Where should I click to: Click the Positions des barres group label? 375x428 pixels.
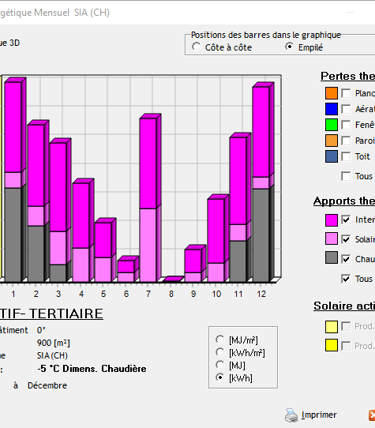tap(266, 35)
